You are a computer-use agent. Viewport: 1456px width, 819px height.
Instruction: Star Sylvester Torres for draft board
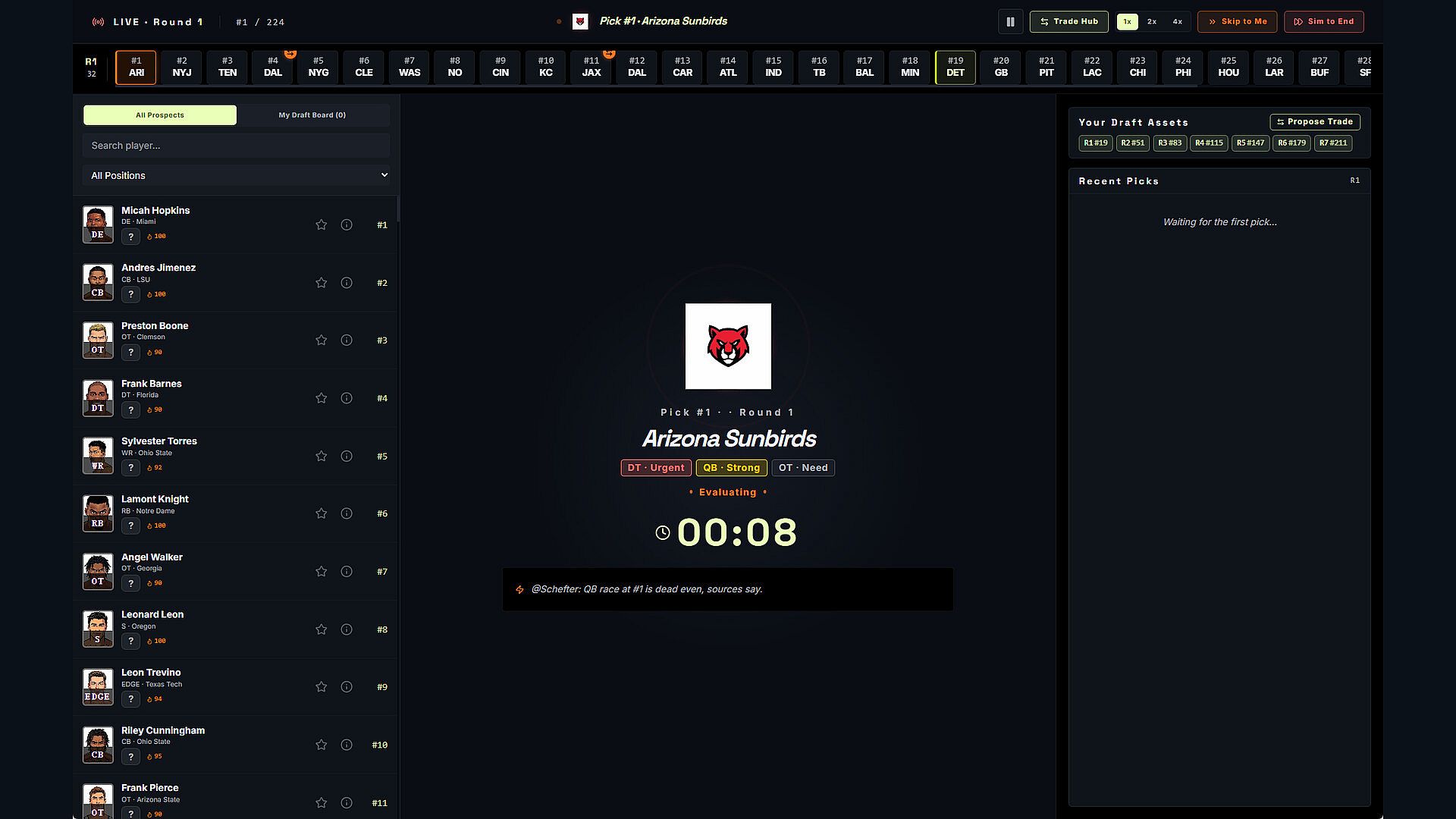322,457
